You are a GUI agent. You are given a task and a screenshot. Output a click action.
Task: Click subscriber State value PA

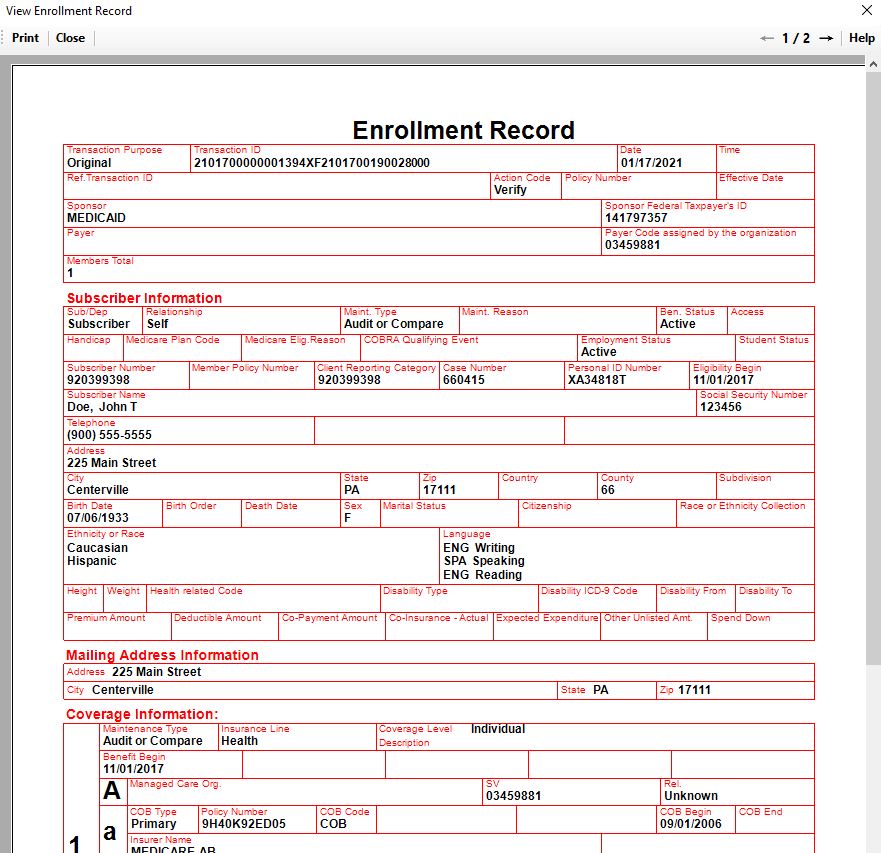352,490
